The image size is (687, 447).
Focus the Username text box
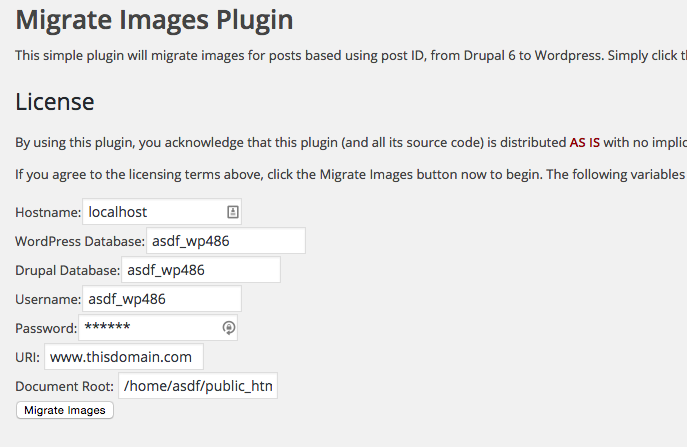[x=162, y=299]
